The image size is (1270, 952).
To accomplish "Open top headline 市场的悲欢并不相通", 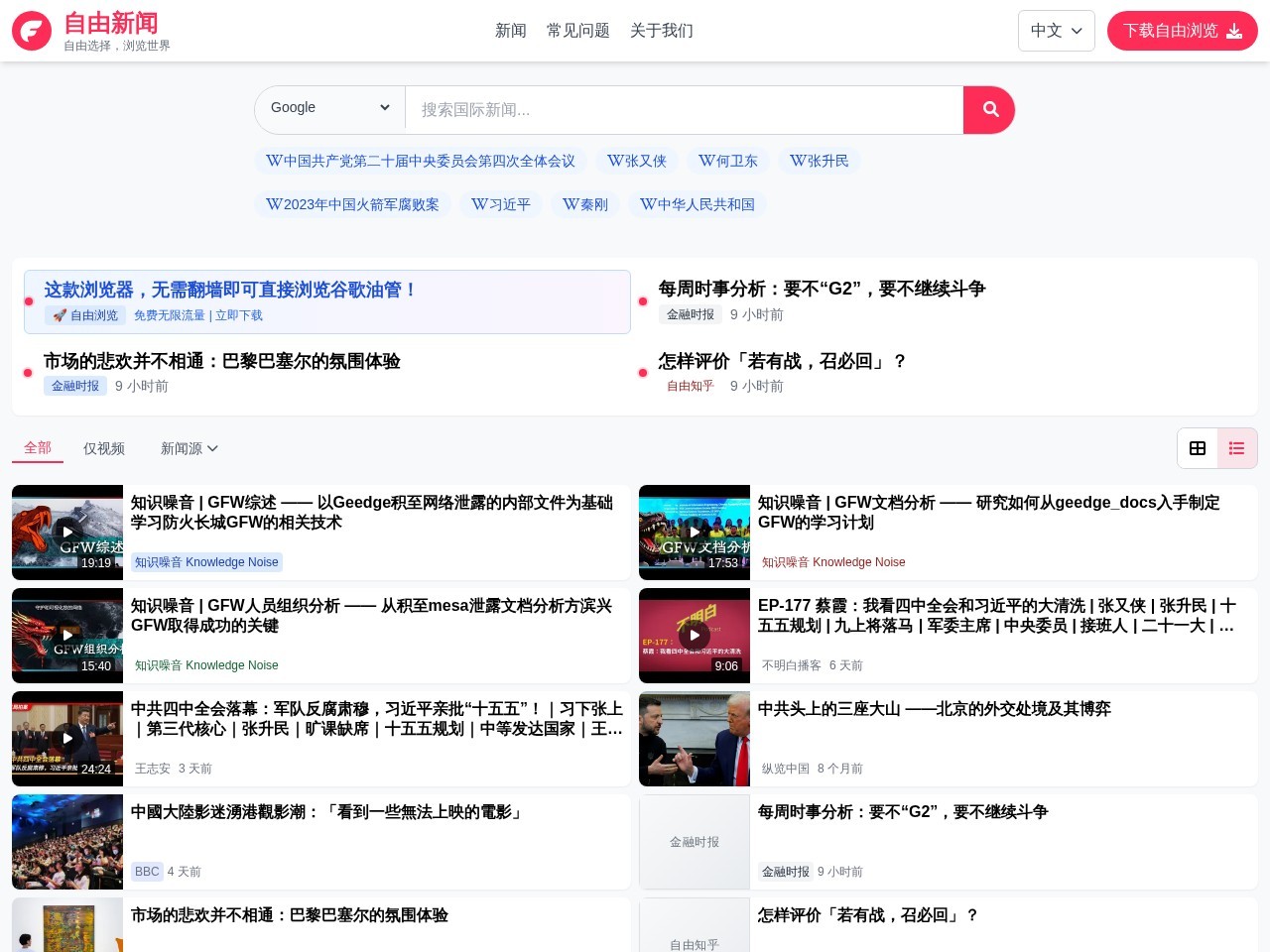I will [x=222, y=361].
